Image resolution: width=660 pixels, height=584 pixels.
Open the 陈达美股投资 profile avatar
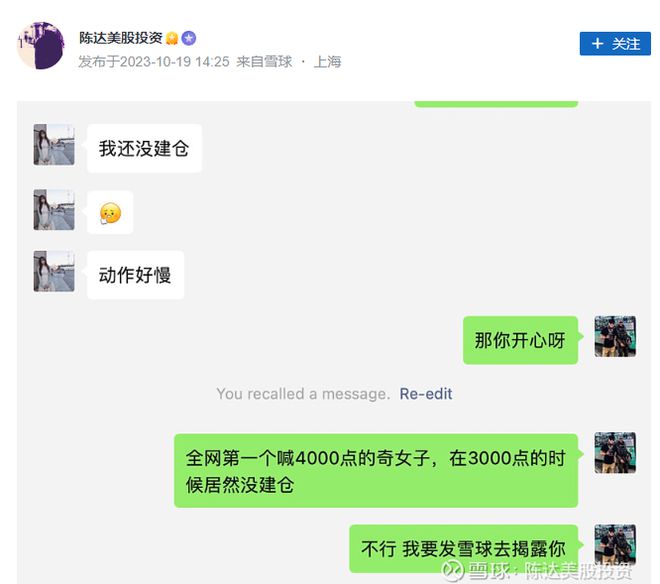click(x=41, y=45)
